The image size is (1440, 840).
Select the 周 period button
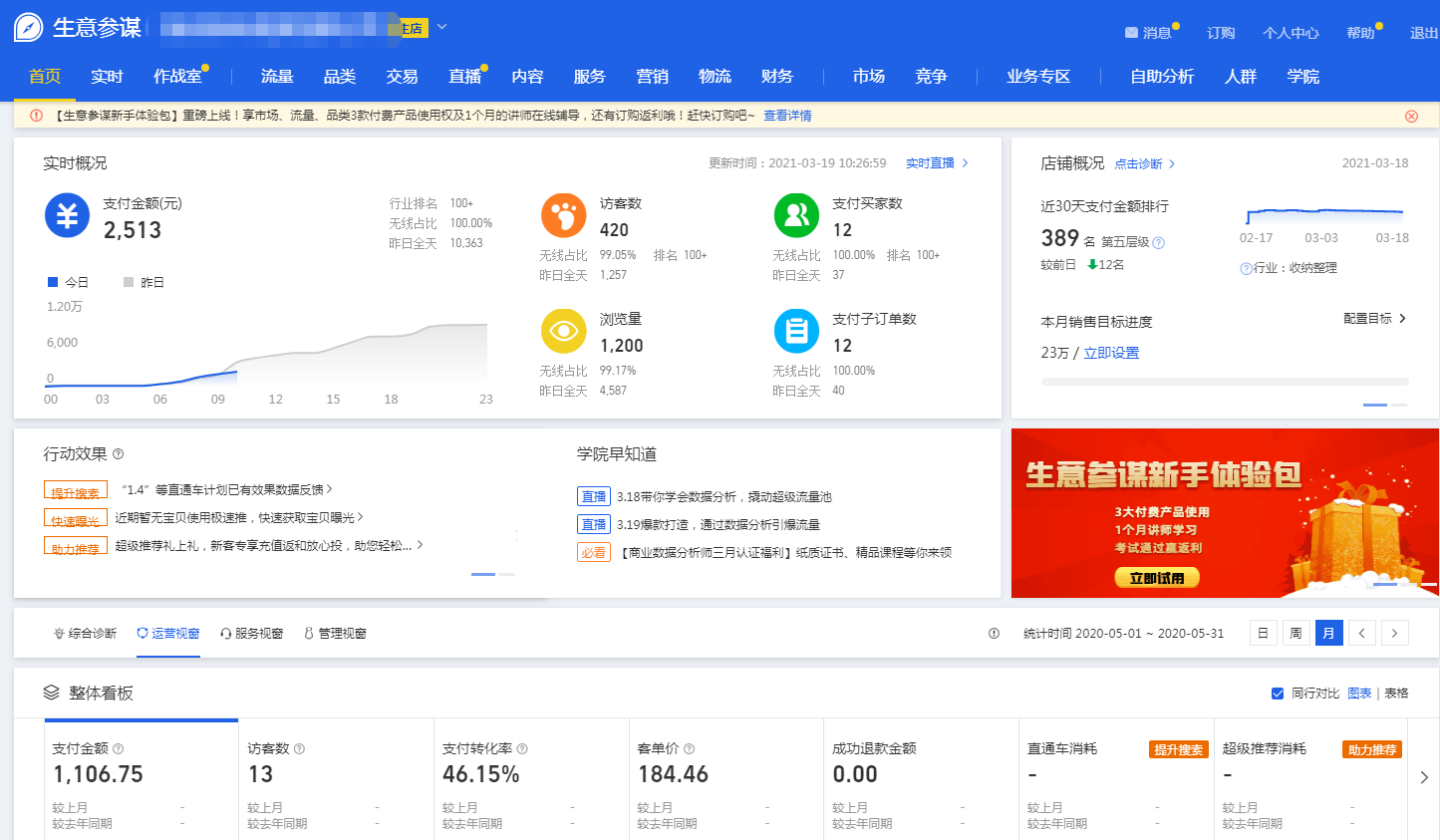[x=1296, y=633]
